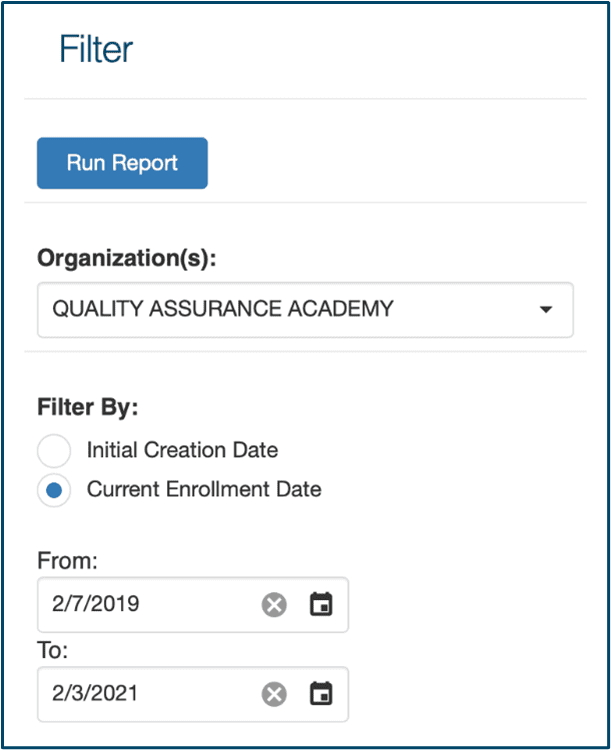The height and width of the screenshot is (750, 611).
Task: Click the To: label above date field
Action: coord(53,651)
